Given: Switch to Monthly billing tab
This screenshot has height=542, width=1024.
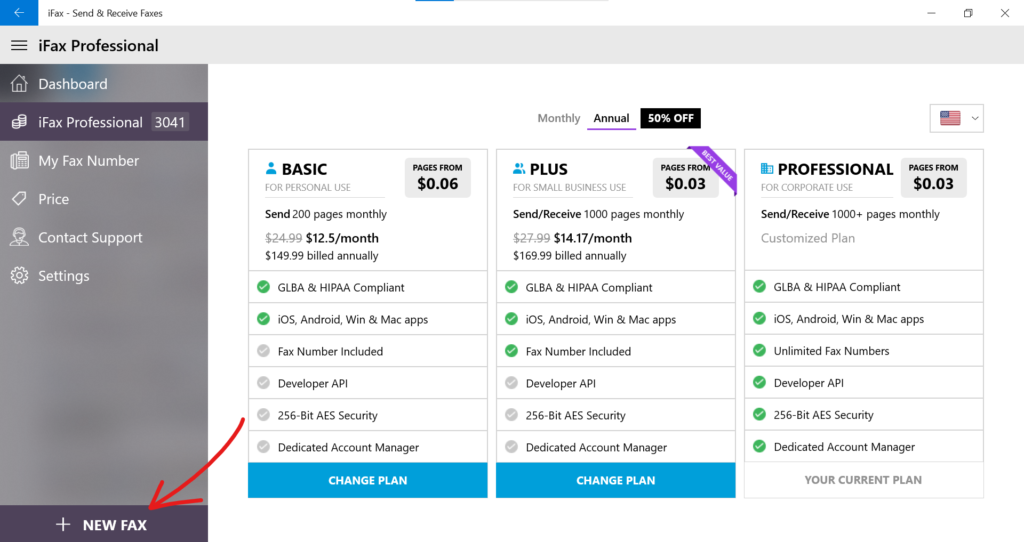Looking at the screenshot, I should (x=558, y=118).
